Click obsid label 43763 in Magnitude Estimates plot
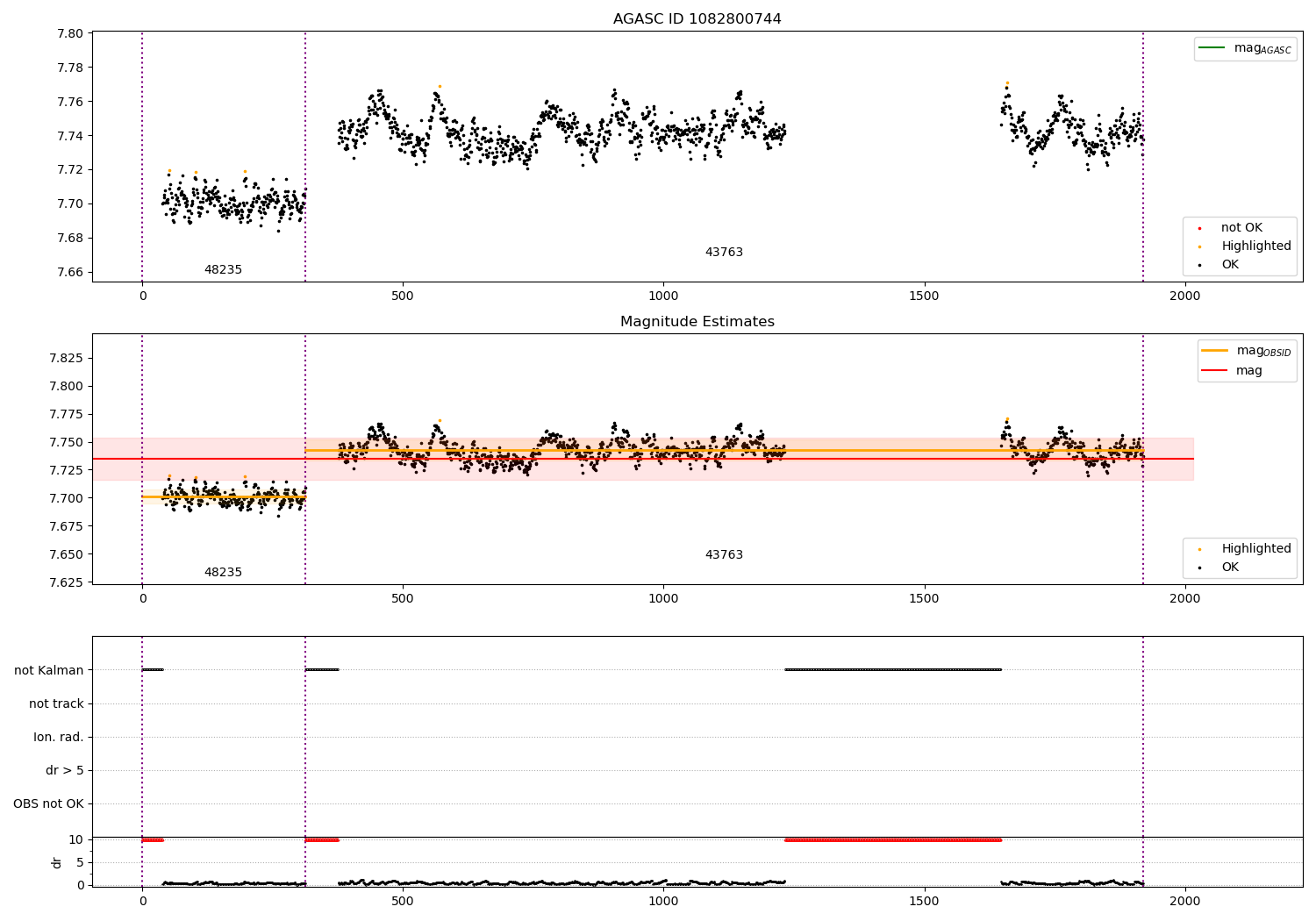Screen dimensions: 1316x921 coord(724,554)
